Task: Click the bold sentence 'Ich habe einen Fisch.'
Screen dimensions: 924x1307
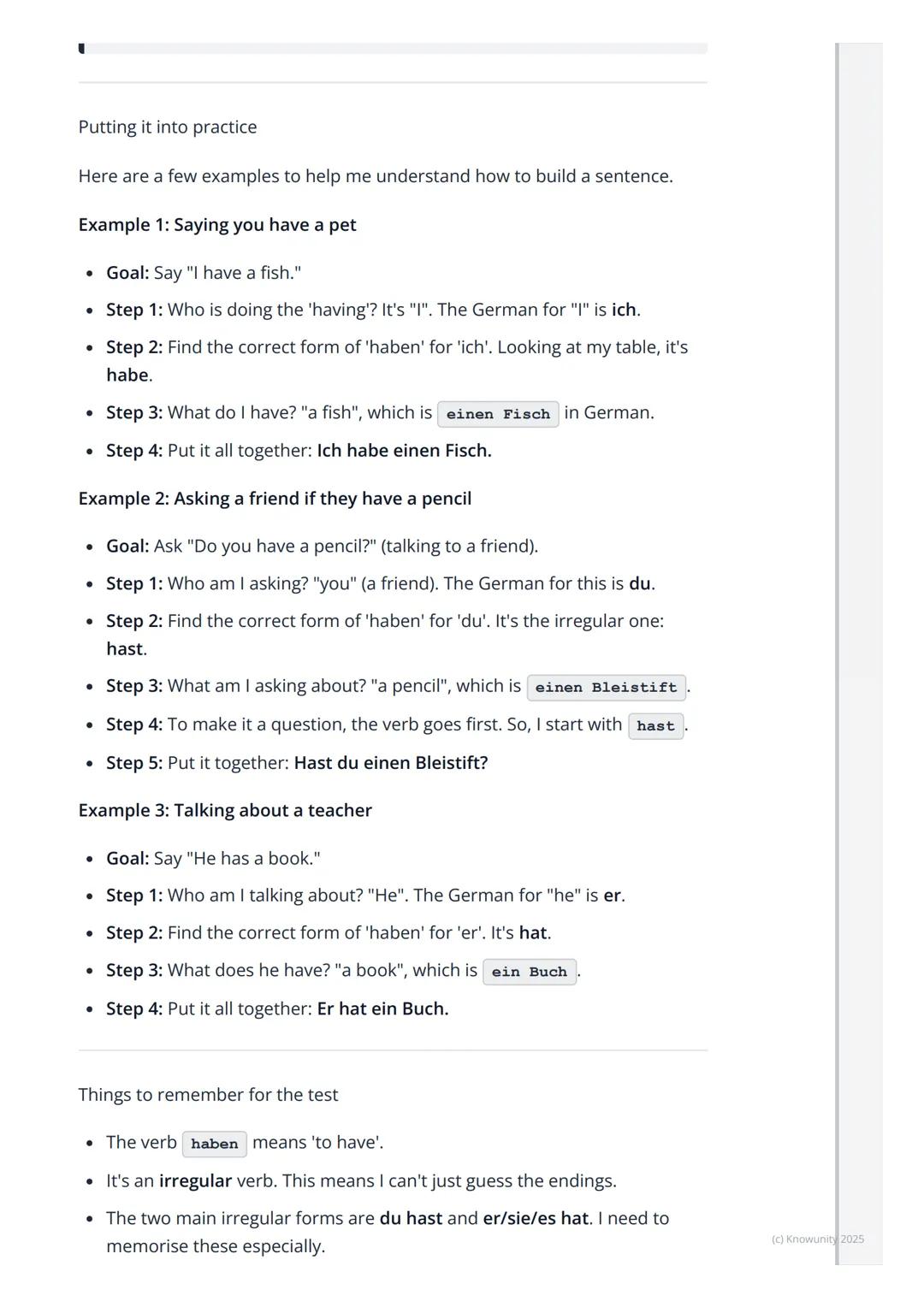Action: 404,451
